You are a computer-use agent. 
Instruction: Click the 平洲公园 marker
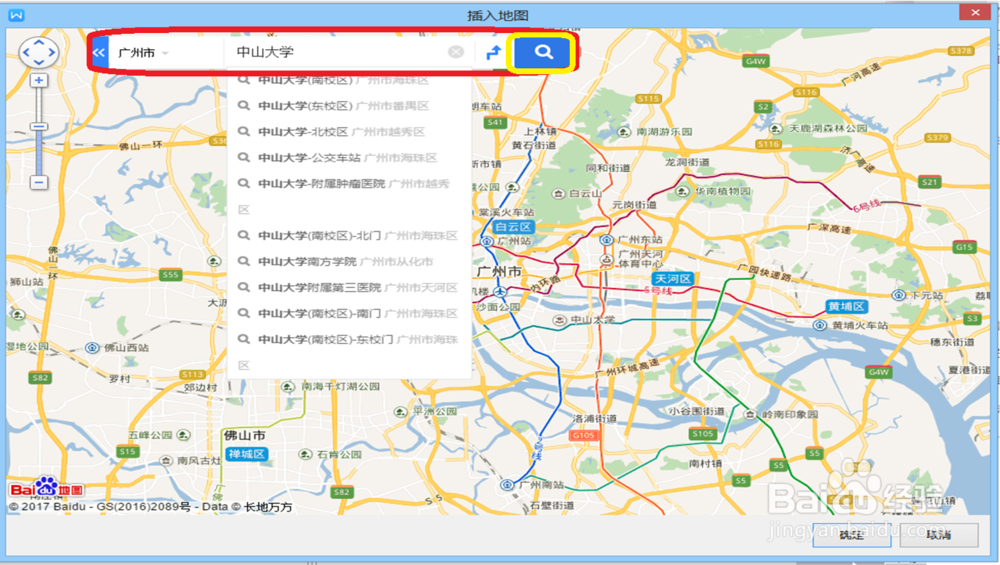tap(400, 411)
